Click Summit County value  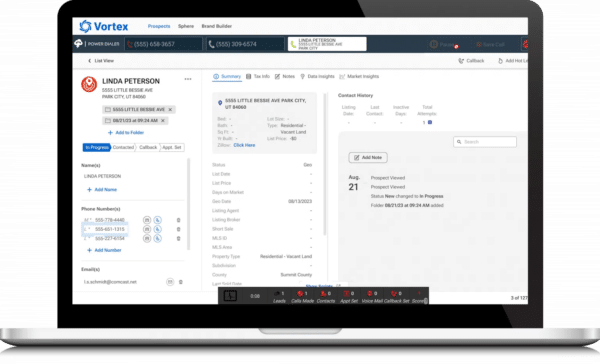(x=296, y=275)
